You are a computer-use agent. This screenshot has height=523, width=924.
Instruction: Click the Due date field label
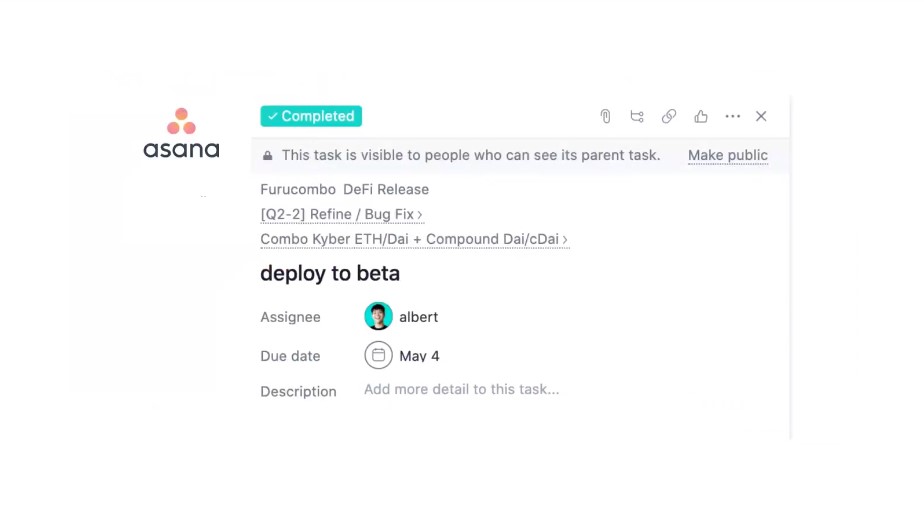tap(291, 356)
